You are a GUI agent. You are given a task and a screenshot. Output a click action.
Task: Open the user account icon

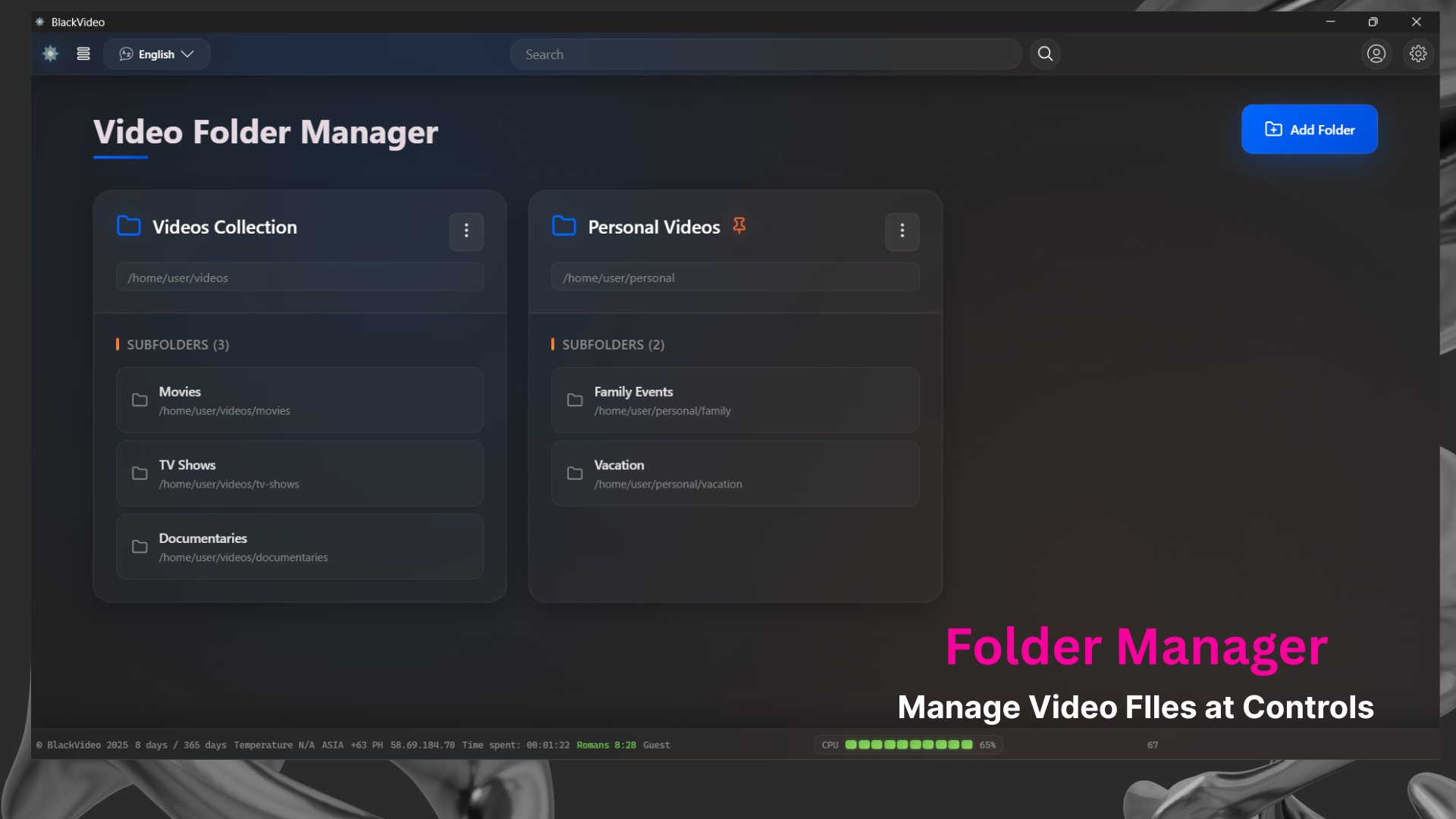tap(1376, 54)
